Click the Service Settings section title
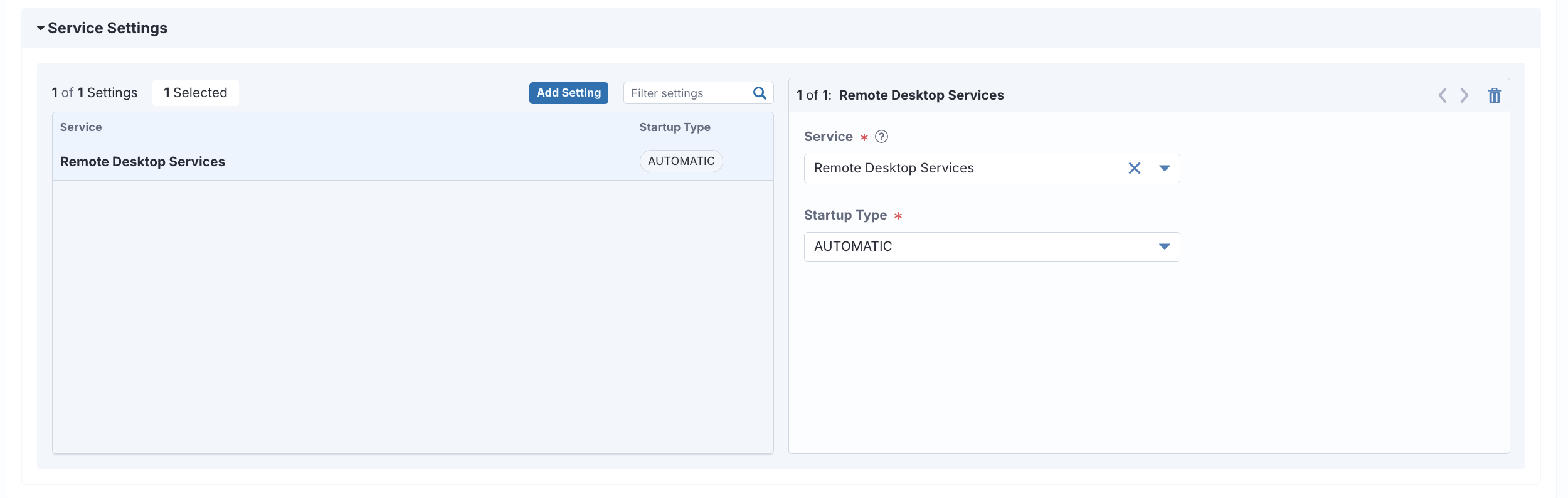 click(107, 28)
